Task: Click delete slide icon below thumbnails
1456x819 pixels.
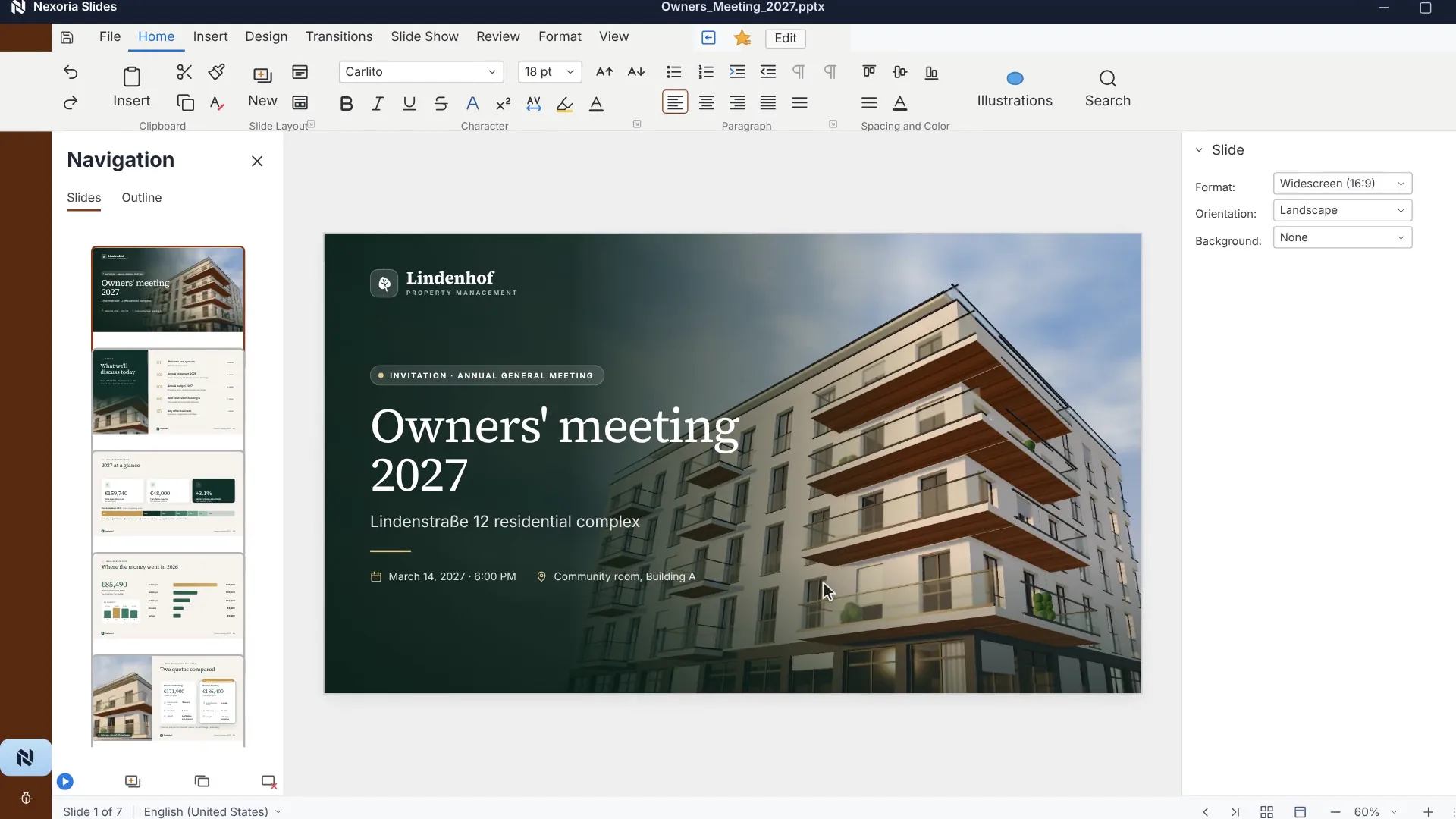Action: tap(268, 781)
